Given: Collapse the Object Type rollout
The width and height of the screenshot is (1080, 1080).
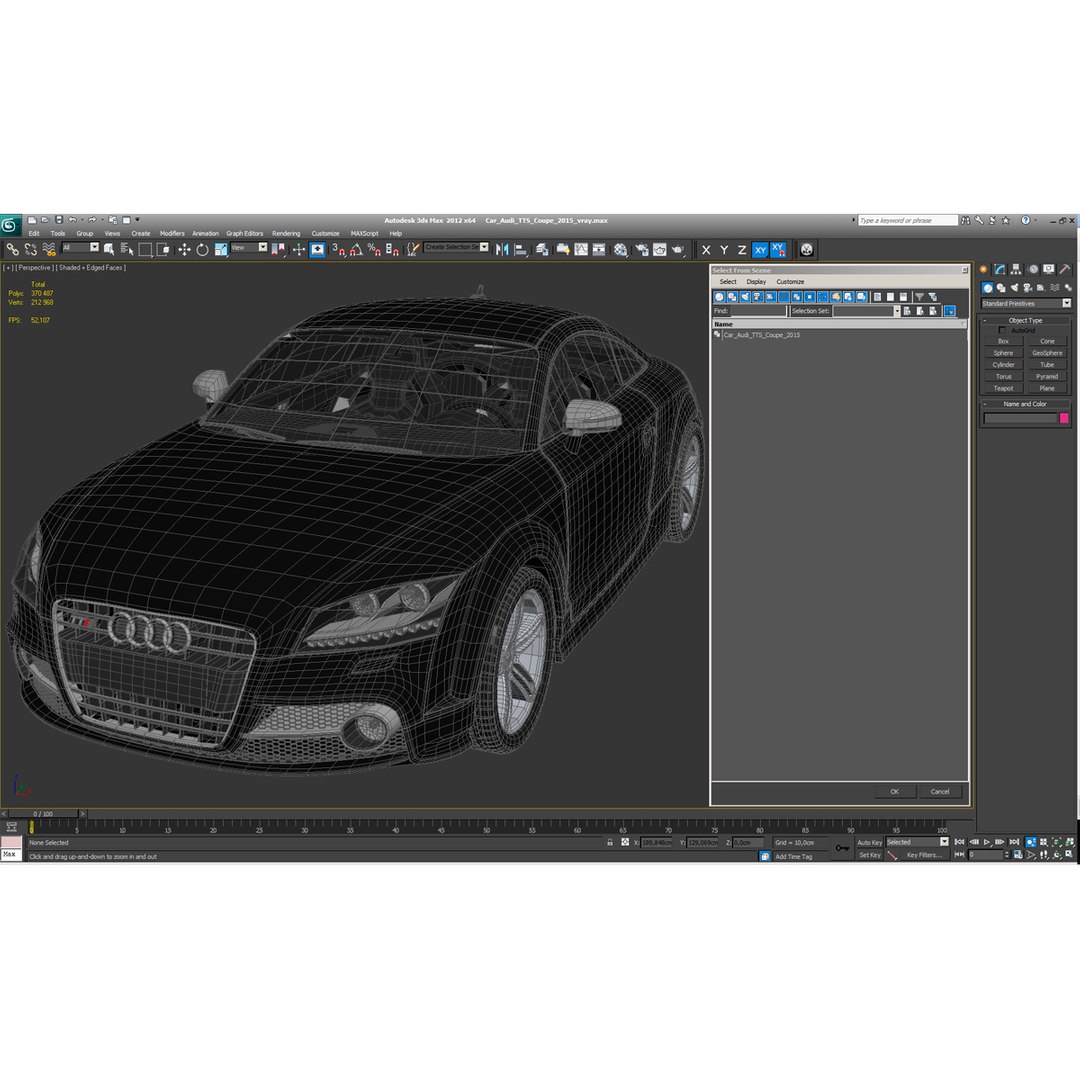Looking at the screenshot, I should pyautogui.click(x=1025, y=320).
